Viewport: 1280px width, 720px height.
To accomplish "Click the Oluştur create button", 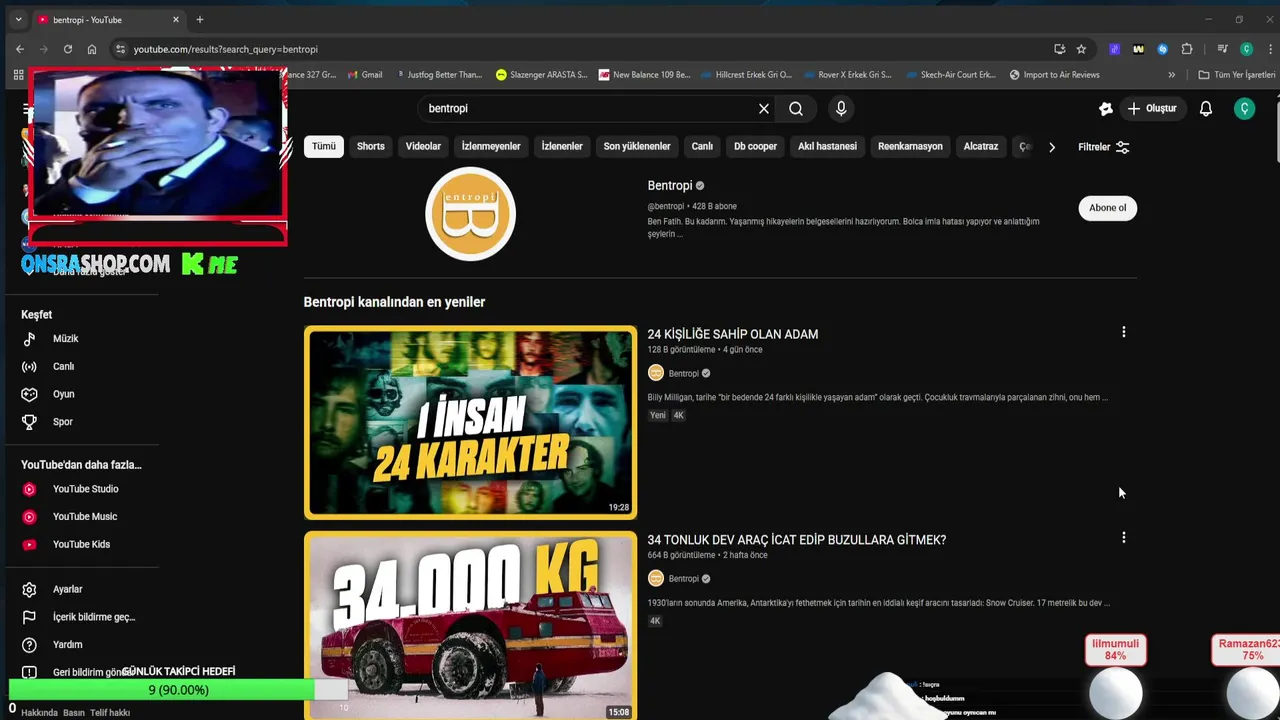I will click(x=1152, y=108).
